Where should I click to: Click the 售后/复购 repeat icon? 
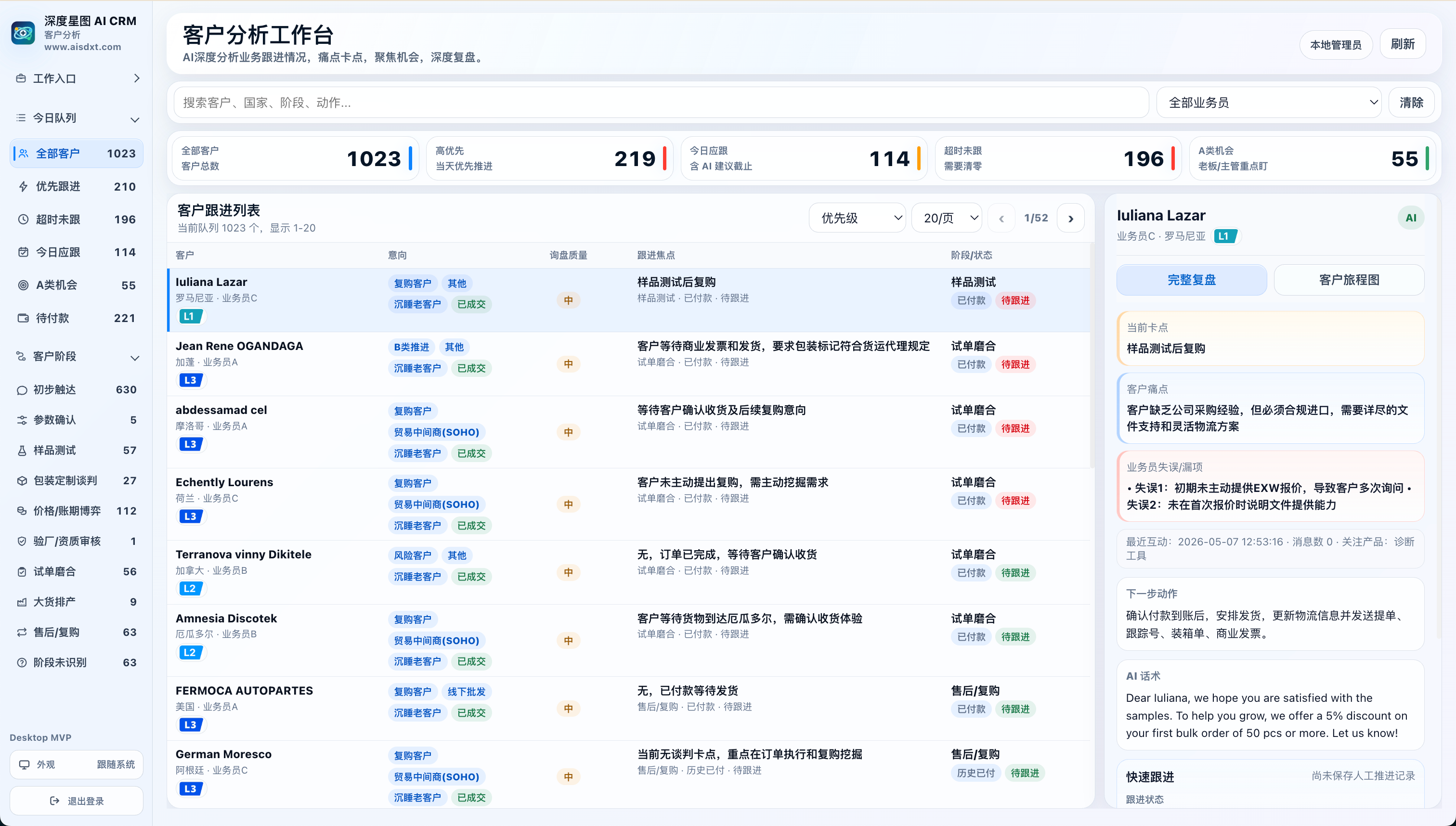click(22, 632)
